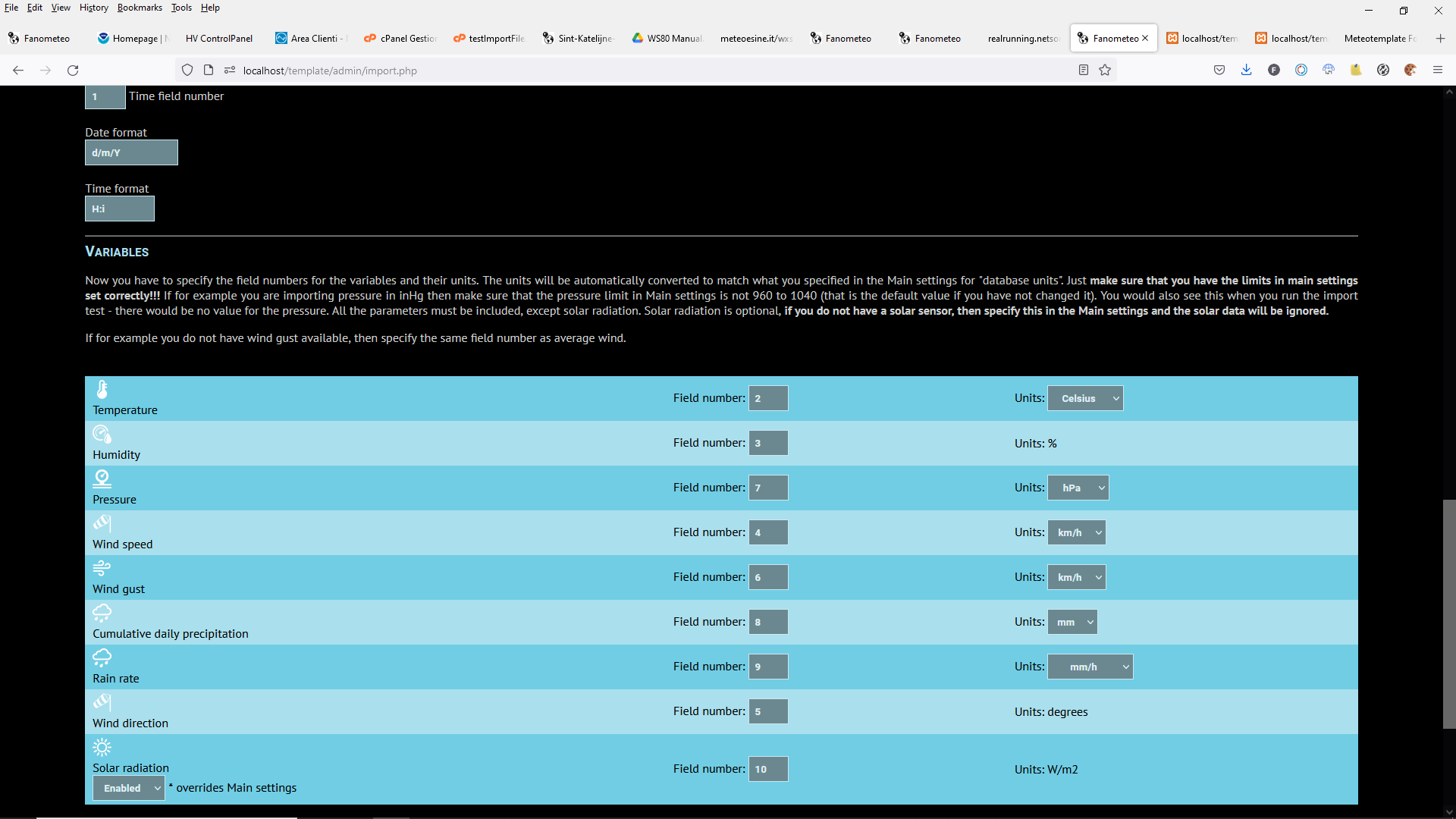Open the Pressure units hPa dropdown
Viewport: 1456px width, 819px height.
click(x=1078, y=488)
